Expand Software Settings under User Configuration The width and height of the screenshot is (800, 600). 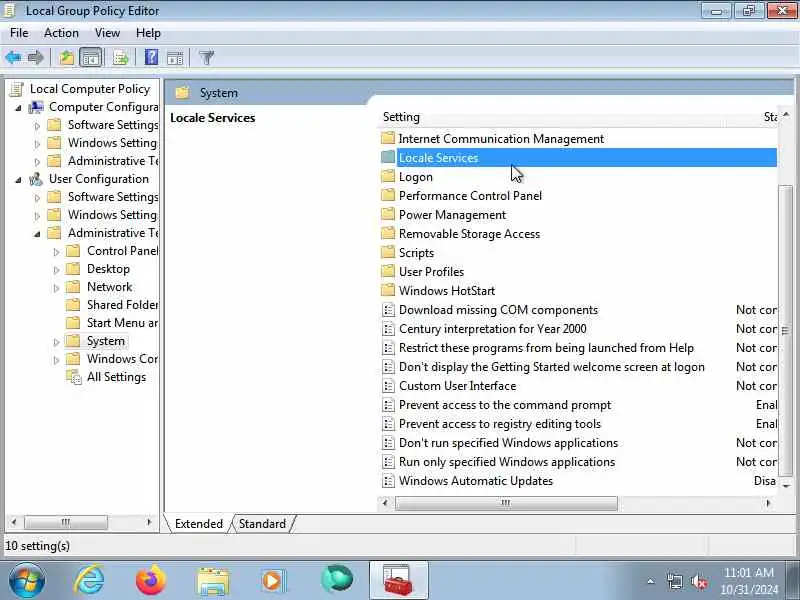(37, 197)
